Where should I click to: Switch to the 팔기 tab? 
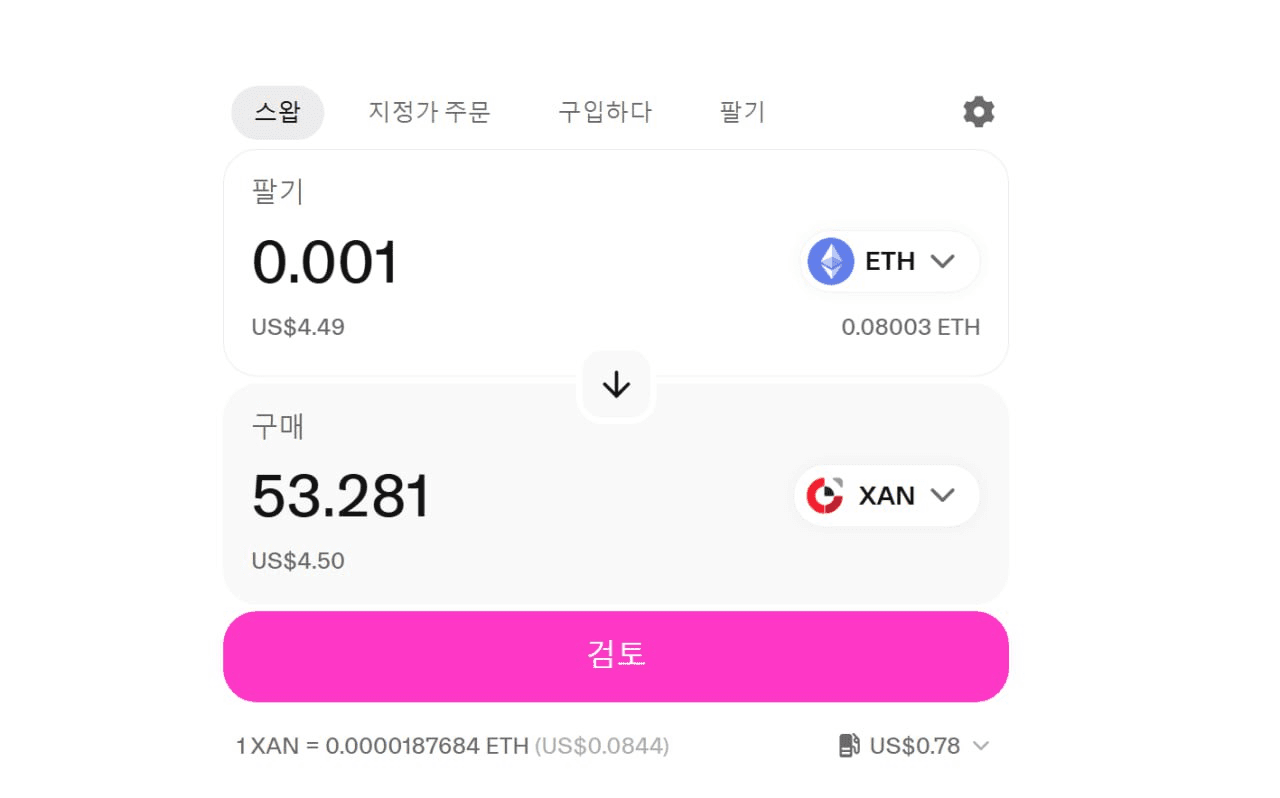pos(742,112)
